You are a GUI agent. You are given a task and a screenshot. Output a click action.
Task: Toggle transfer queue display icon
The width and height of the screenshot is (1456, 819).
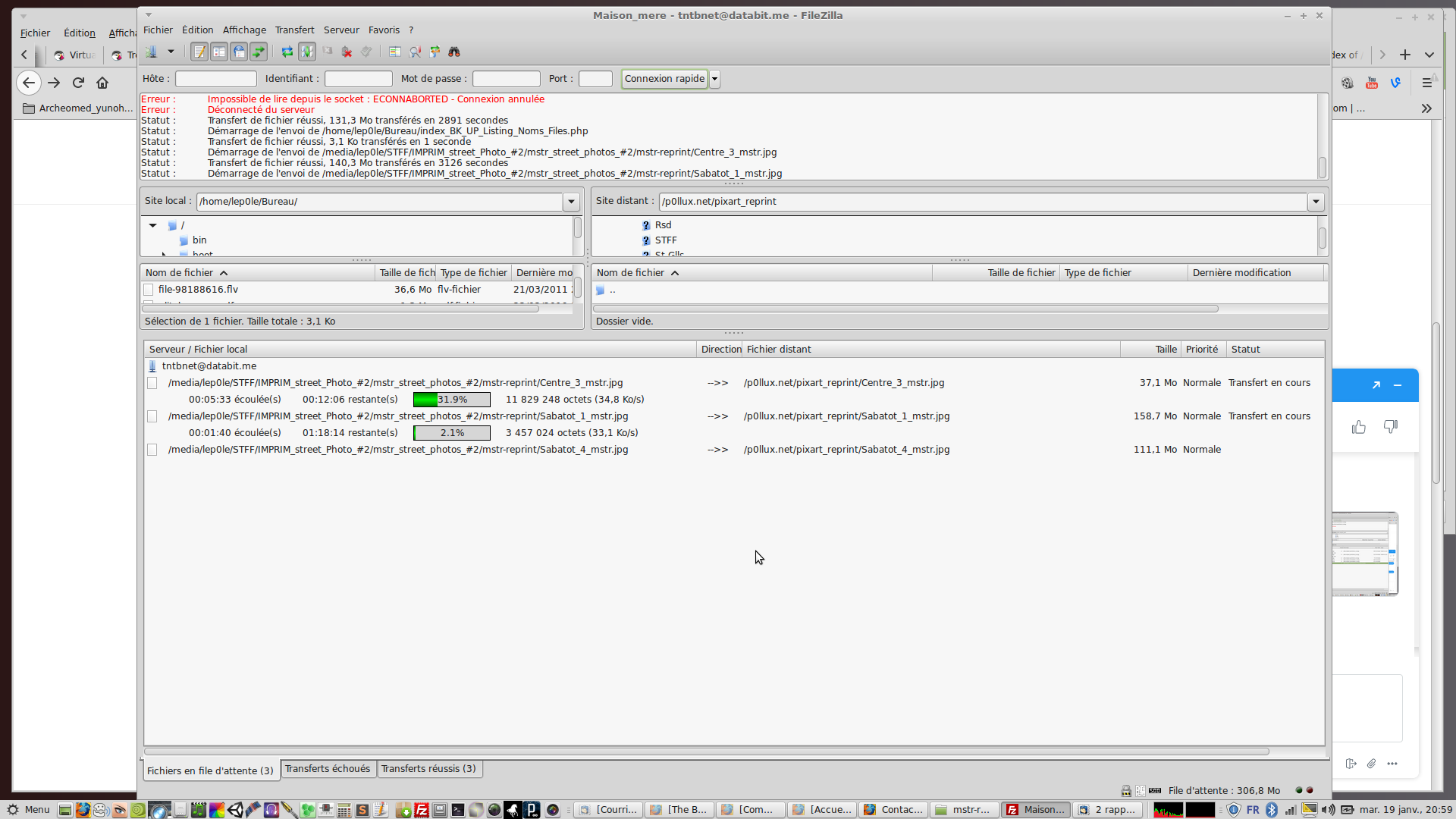point(259,52)
